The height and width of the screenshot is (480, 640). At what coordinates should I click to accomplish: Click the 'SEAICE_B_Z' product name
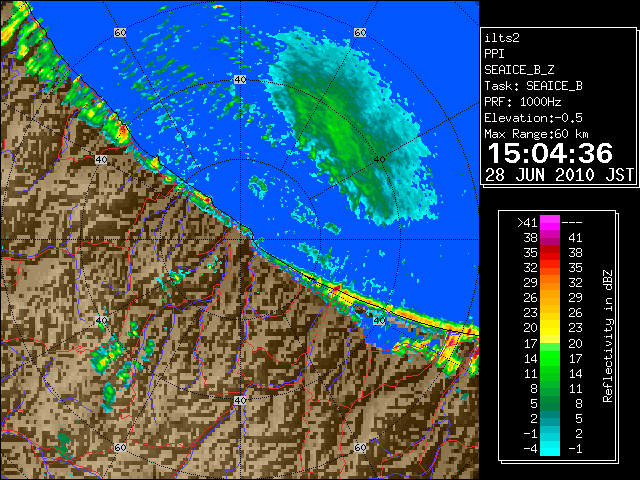click(x=519, y=70)
